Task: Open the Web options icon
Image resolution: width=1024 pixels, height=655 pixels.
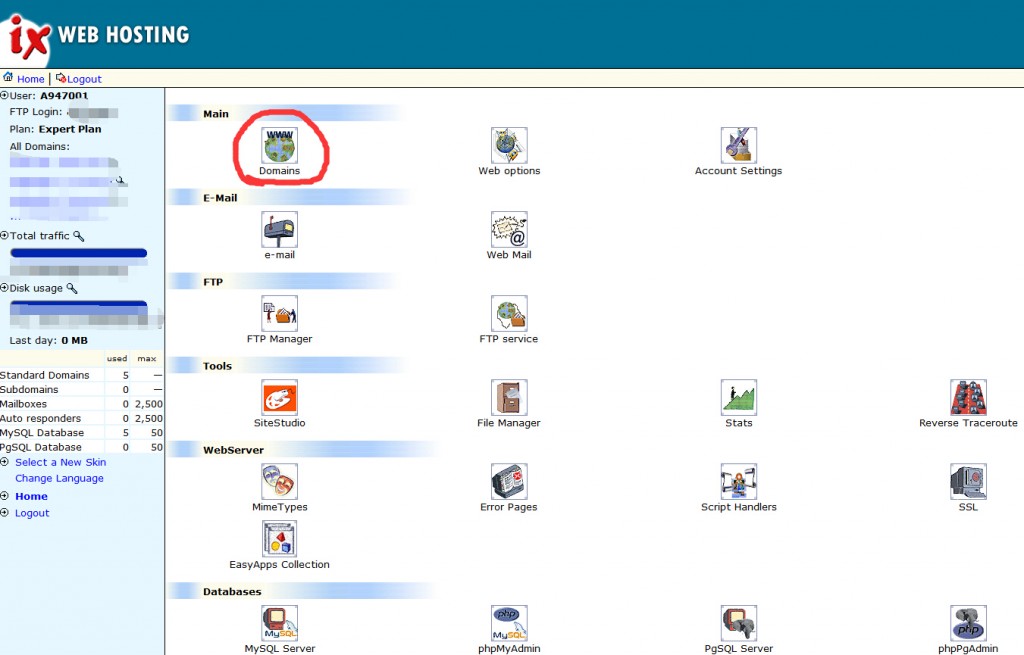Action: click(509, 145)
